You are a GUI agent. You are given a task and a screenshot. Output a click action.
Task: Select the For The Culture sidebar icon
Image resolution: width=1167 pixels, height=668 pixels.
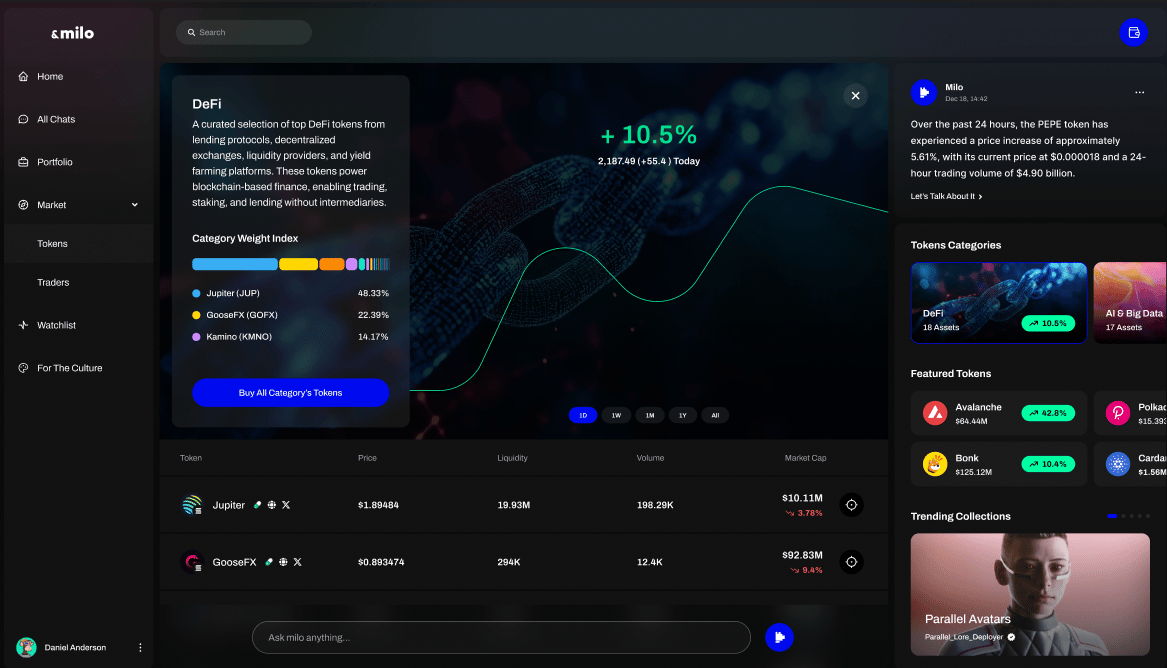pos(22,367)
